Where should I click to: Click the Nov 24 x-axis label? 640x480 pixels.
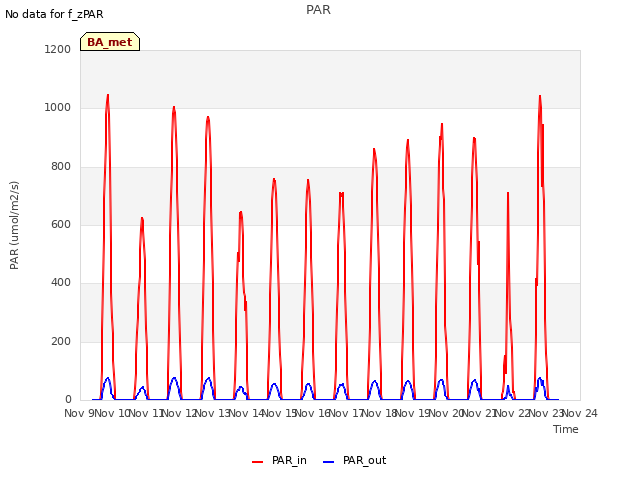pyautogui.click(x=580, y=413)
